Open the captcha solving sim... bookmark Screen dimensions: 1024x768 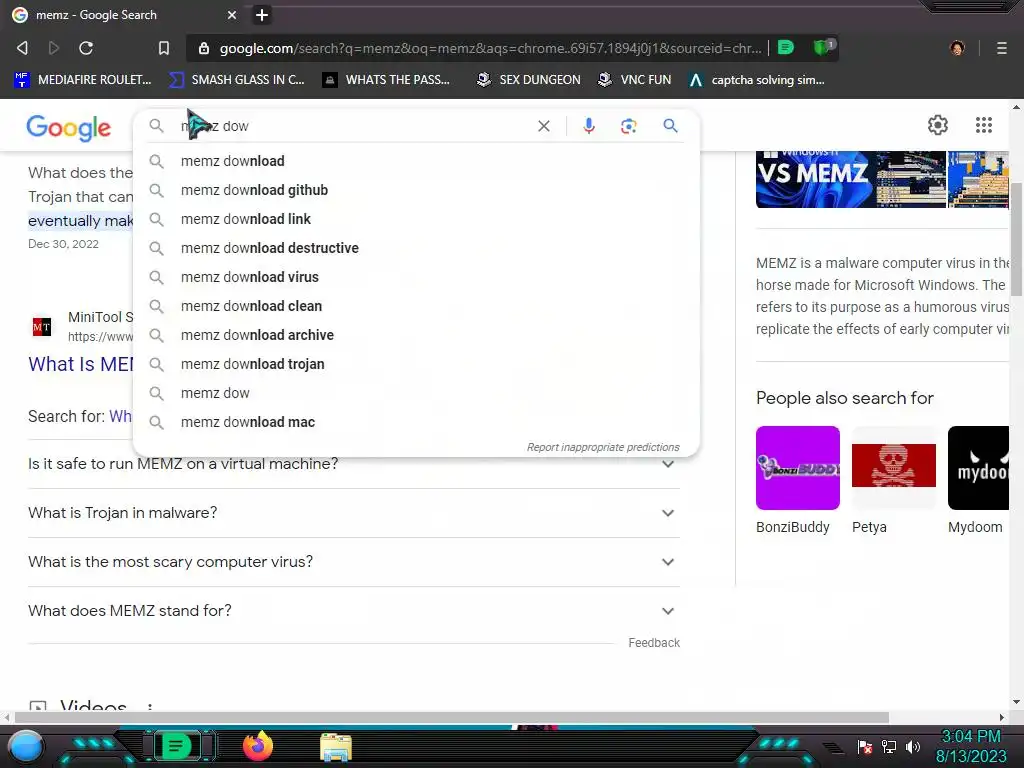(x=757, y=80)
